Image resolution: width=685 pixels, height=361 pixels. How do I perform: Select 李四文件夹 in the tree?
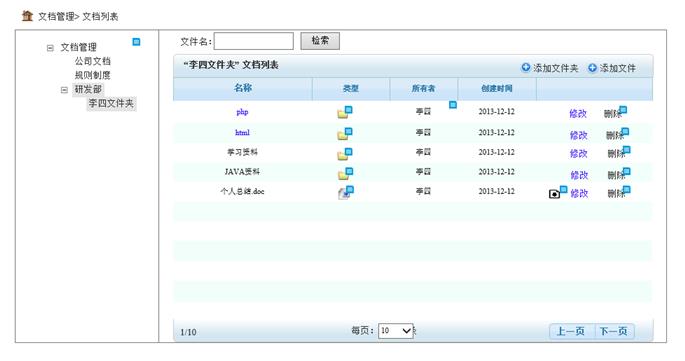[111, 104]
